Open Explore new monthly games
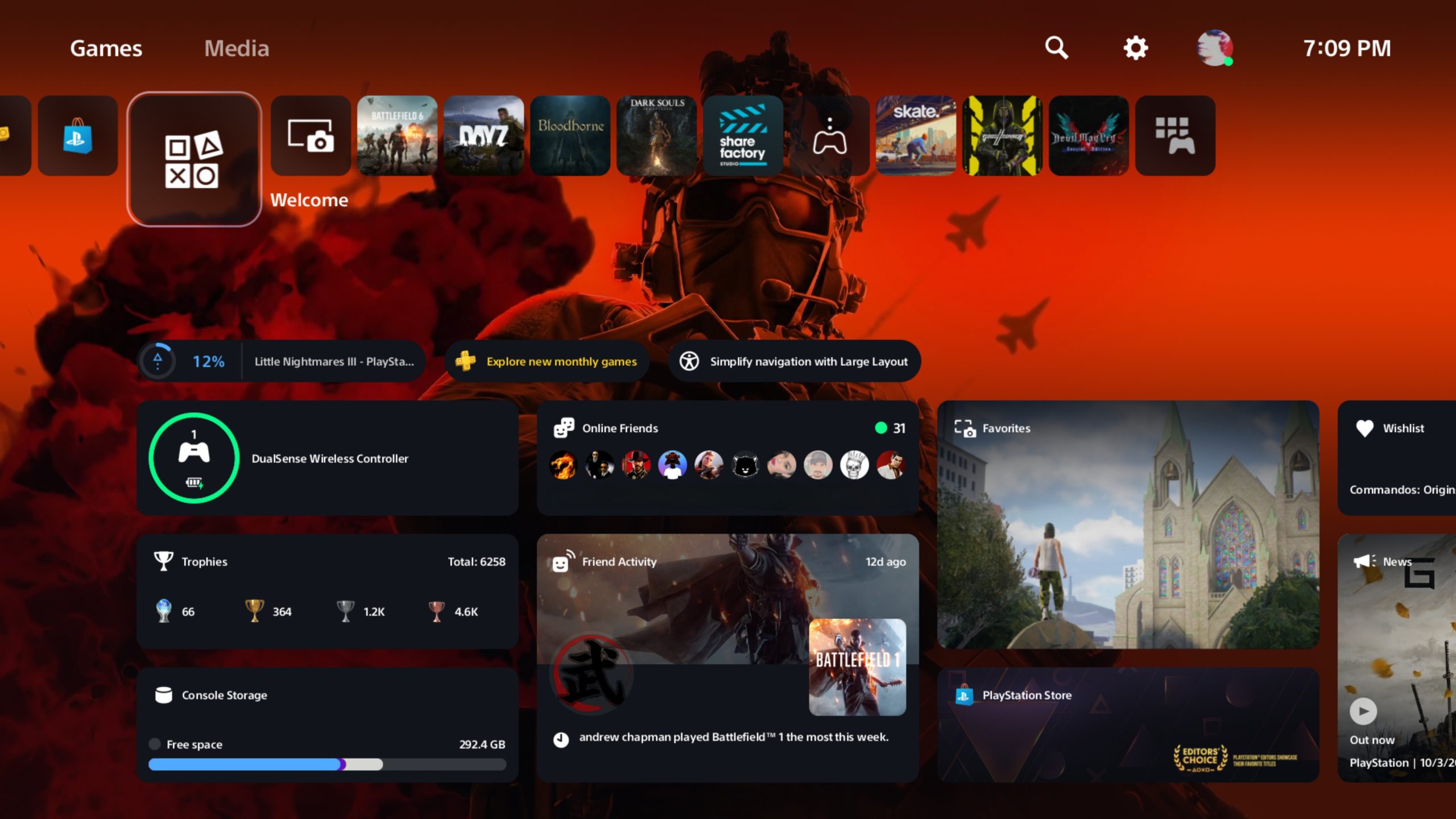The height and width of the screenshot is (819, 1456). click(x=548, y=361)
